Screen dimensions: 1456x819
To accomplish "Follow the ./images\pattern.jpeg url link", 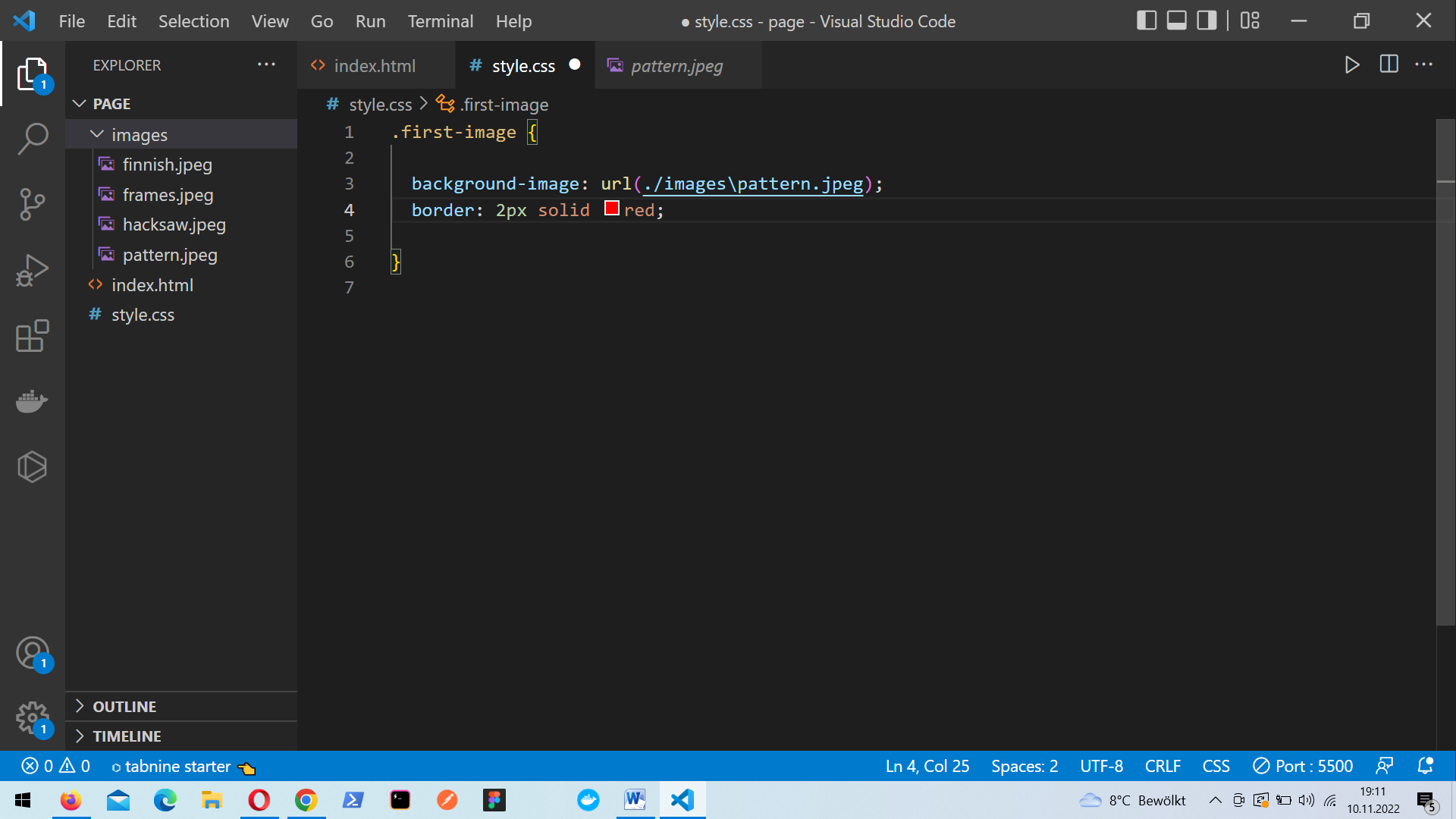I will [x=753, y=184].
